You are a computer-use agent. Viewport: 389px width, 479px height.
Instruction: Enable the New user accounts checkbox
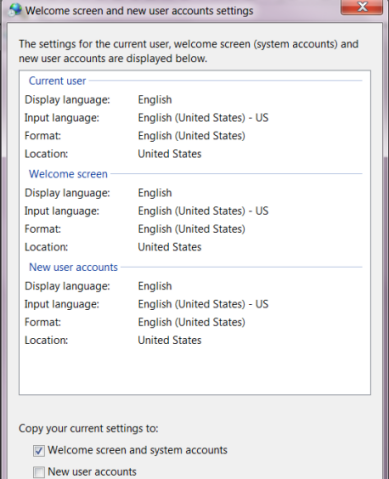pyautogui.click(x=39, y=472)
